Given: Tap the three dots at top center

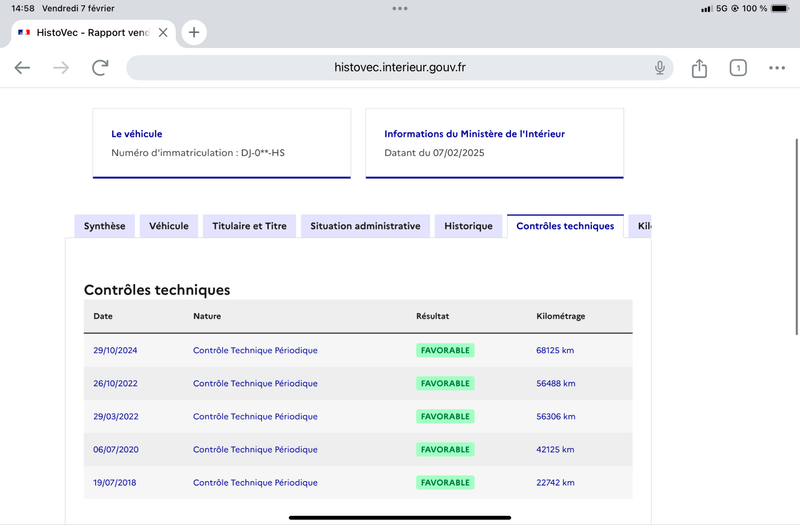Looking at the screenshot, I should pos(399,8).
